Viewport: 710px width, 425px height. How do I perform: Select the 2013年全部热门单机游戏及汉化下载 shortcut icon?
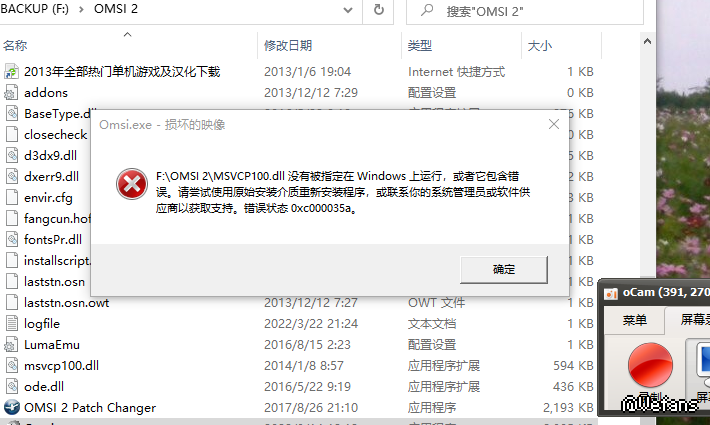[11, 72]
